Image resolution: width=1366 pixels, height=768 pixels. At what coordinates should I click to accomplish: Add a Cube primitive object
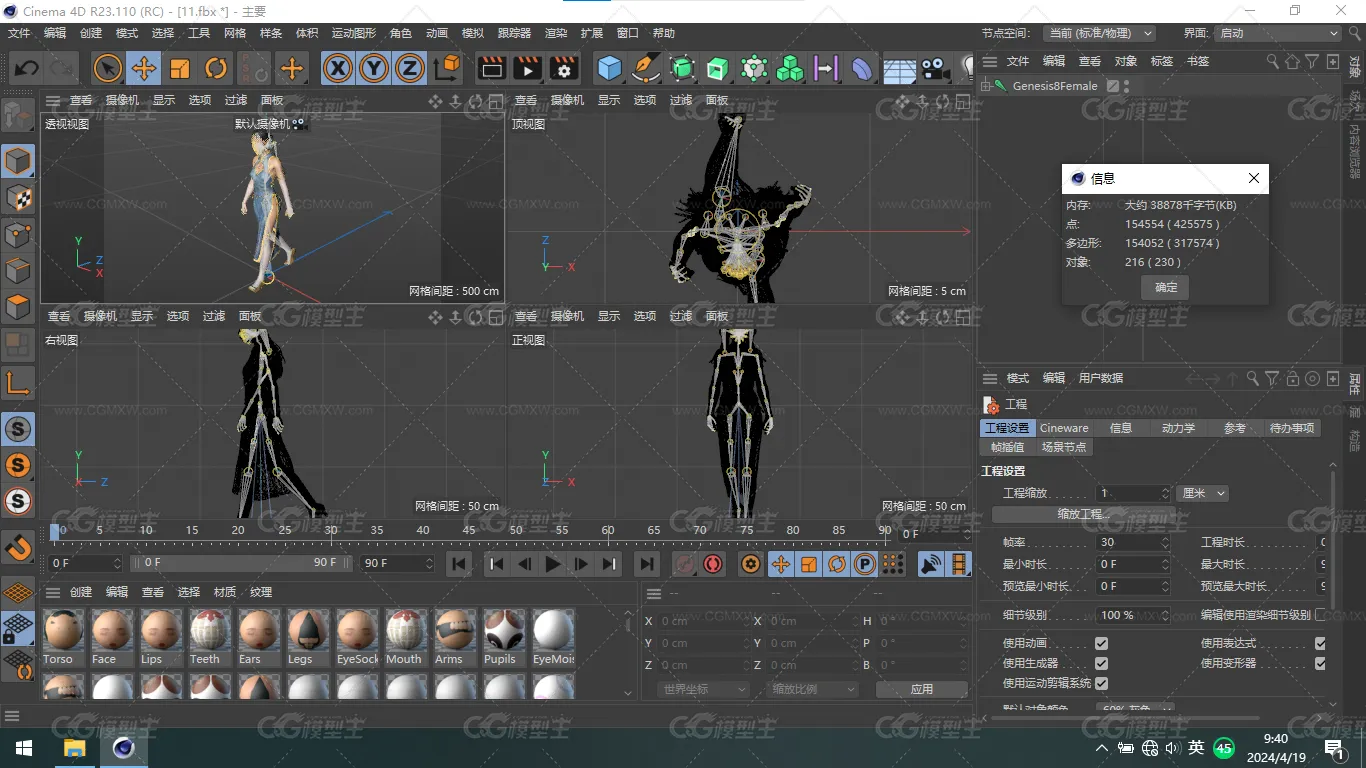pos(609,68)
